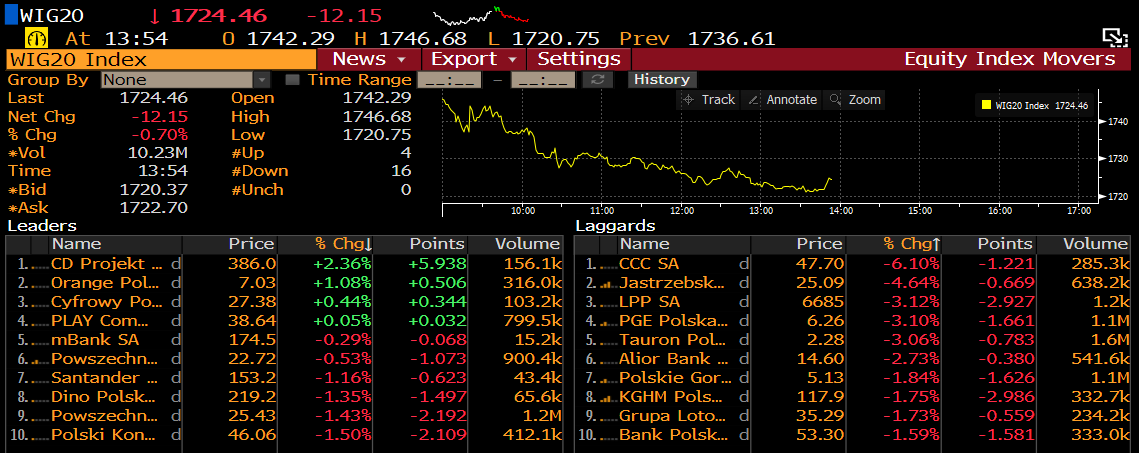1139x453 pixels.
Task: Select Jastrzebsk in Laggards list
Action: click(671, 282)
